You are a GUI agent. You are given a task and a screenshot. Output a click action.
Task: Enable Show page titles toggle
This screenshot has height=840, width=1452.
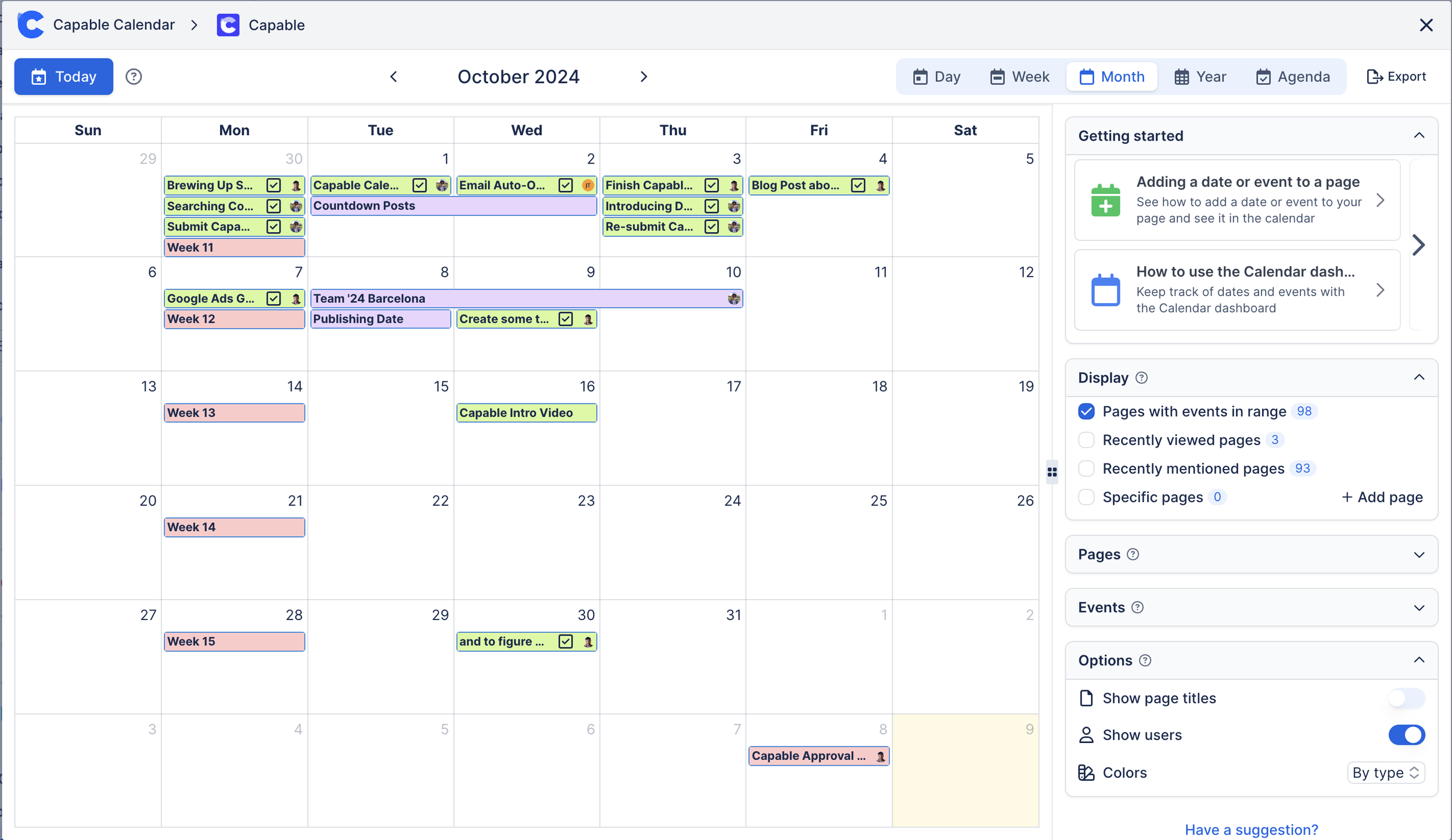coord(1406,698)
